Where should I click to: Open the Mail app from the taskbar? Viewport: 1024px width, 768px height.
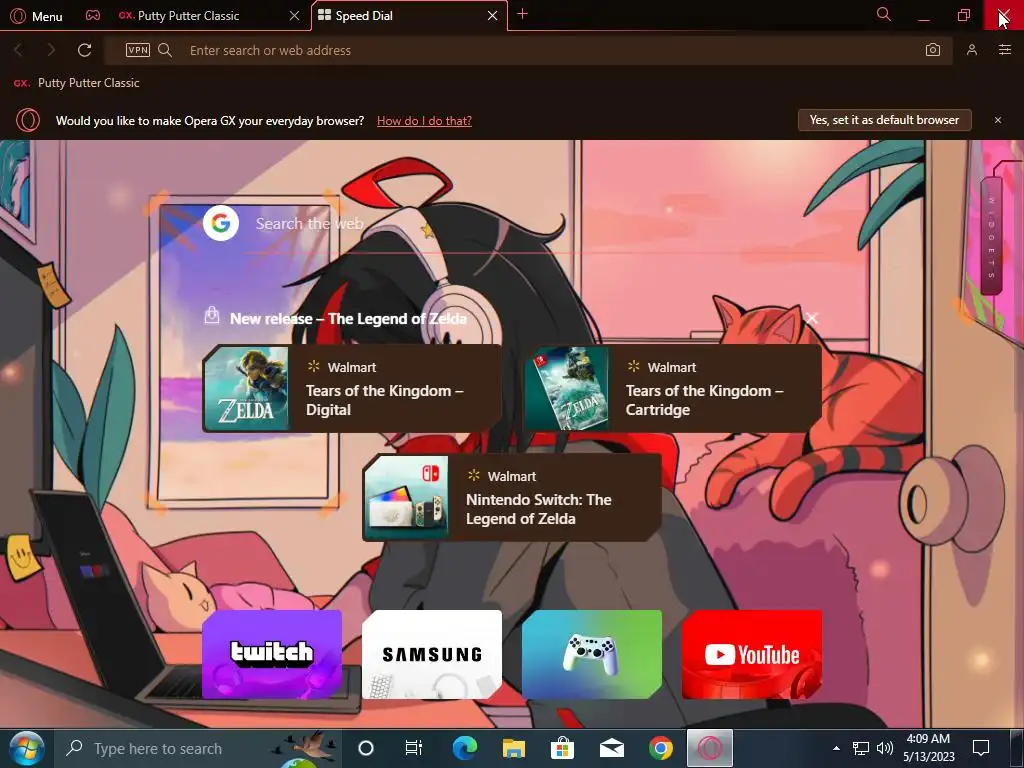point(612,748)
